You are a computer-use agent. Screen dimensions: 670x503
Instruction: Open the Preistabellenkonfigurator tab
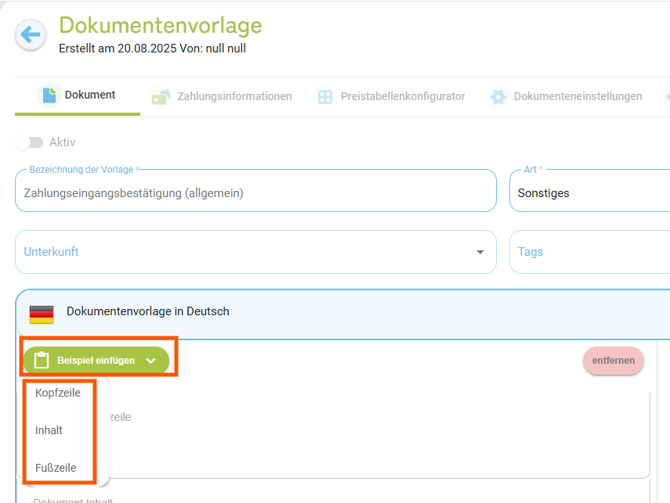[400, 97]
